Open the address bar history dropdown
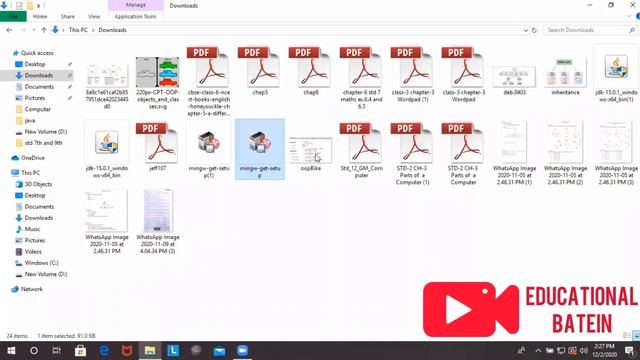 point(526,30)
